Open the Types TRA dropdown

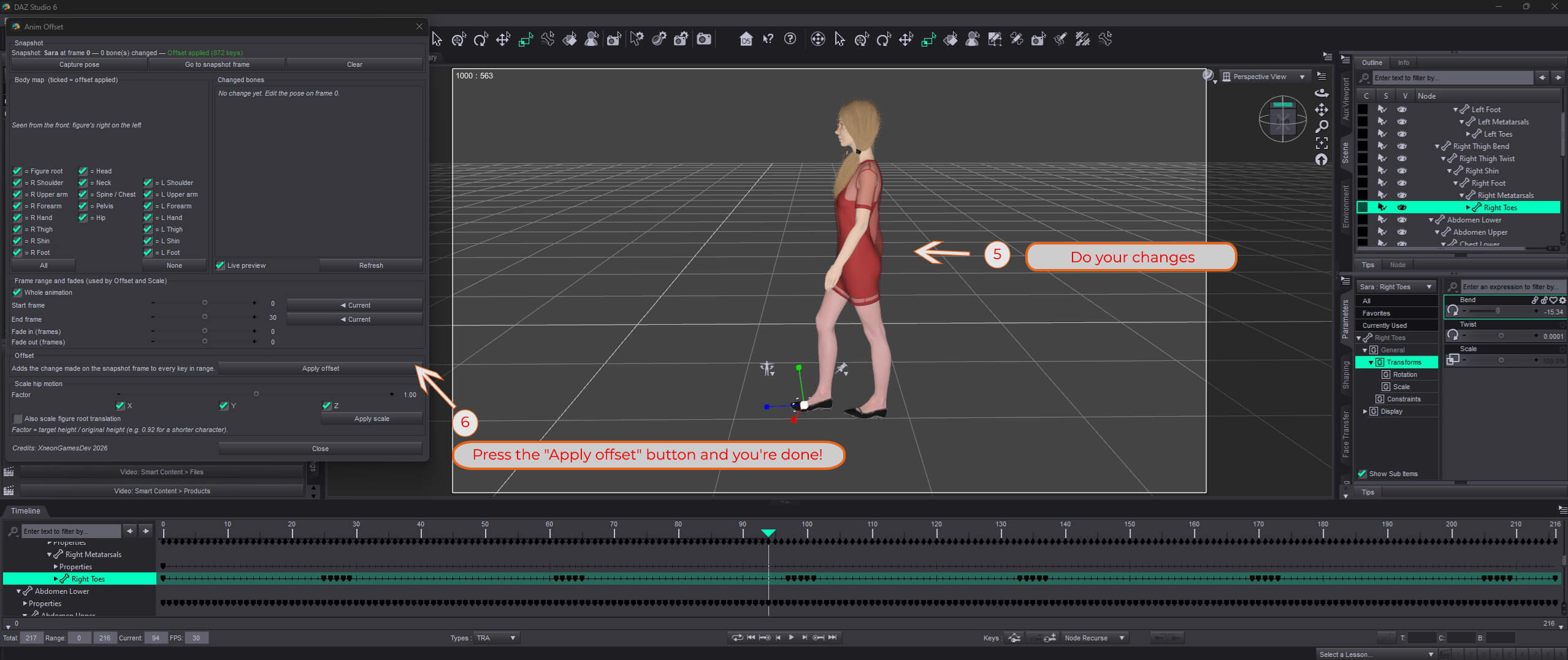(x=496, y=638)
